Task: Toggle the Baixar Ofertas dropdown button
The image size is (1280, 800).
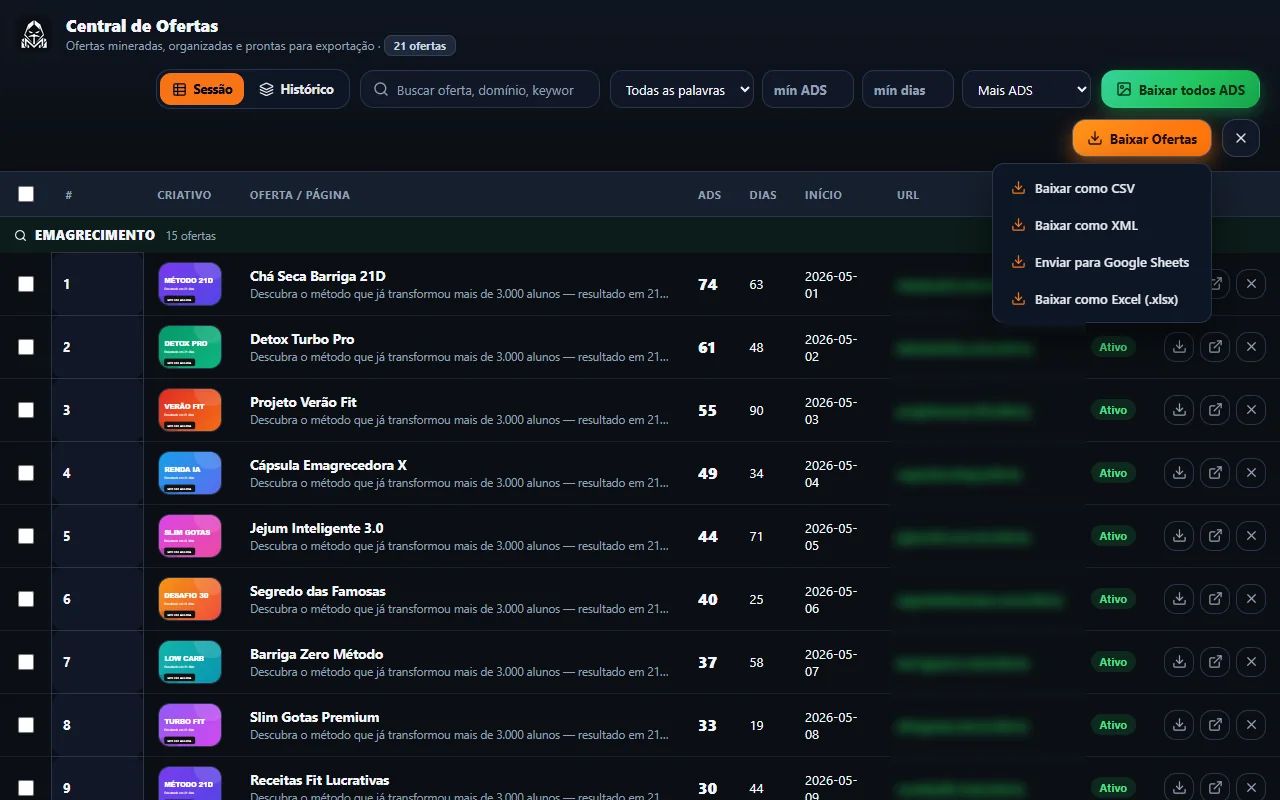Action: (1142, 138)
